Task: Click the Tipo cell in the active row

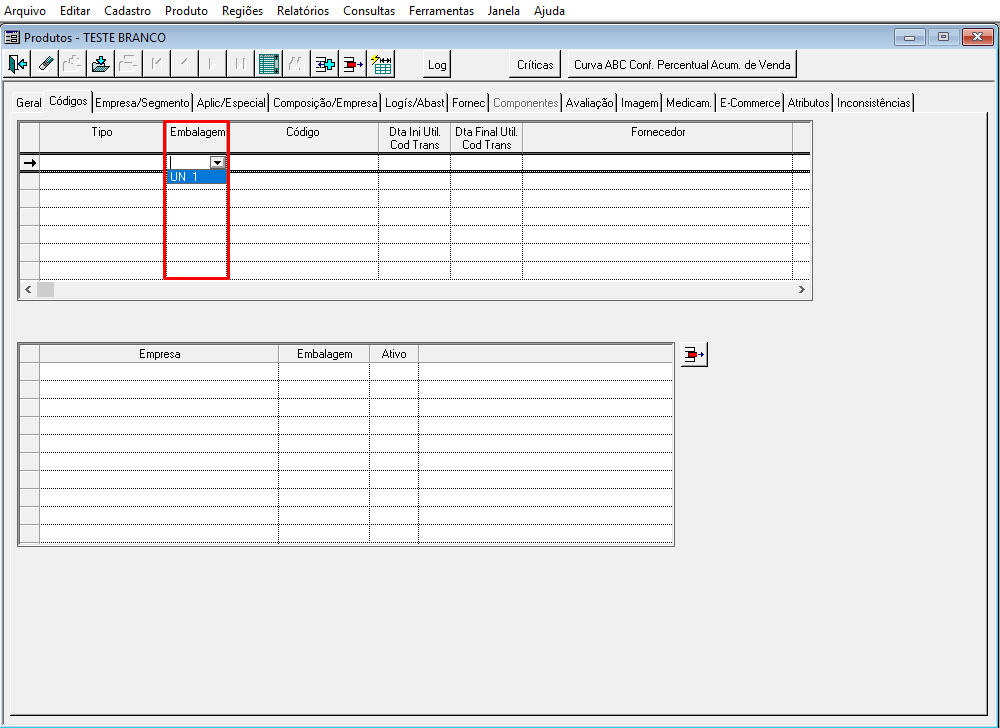Action: 102,163
